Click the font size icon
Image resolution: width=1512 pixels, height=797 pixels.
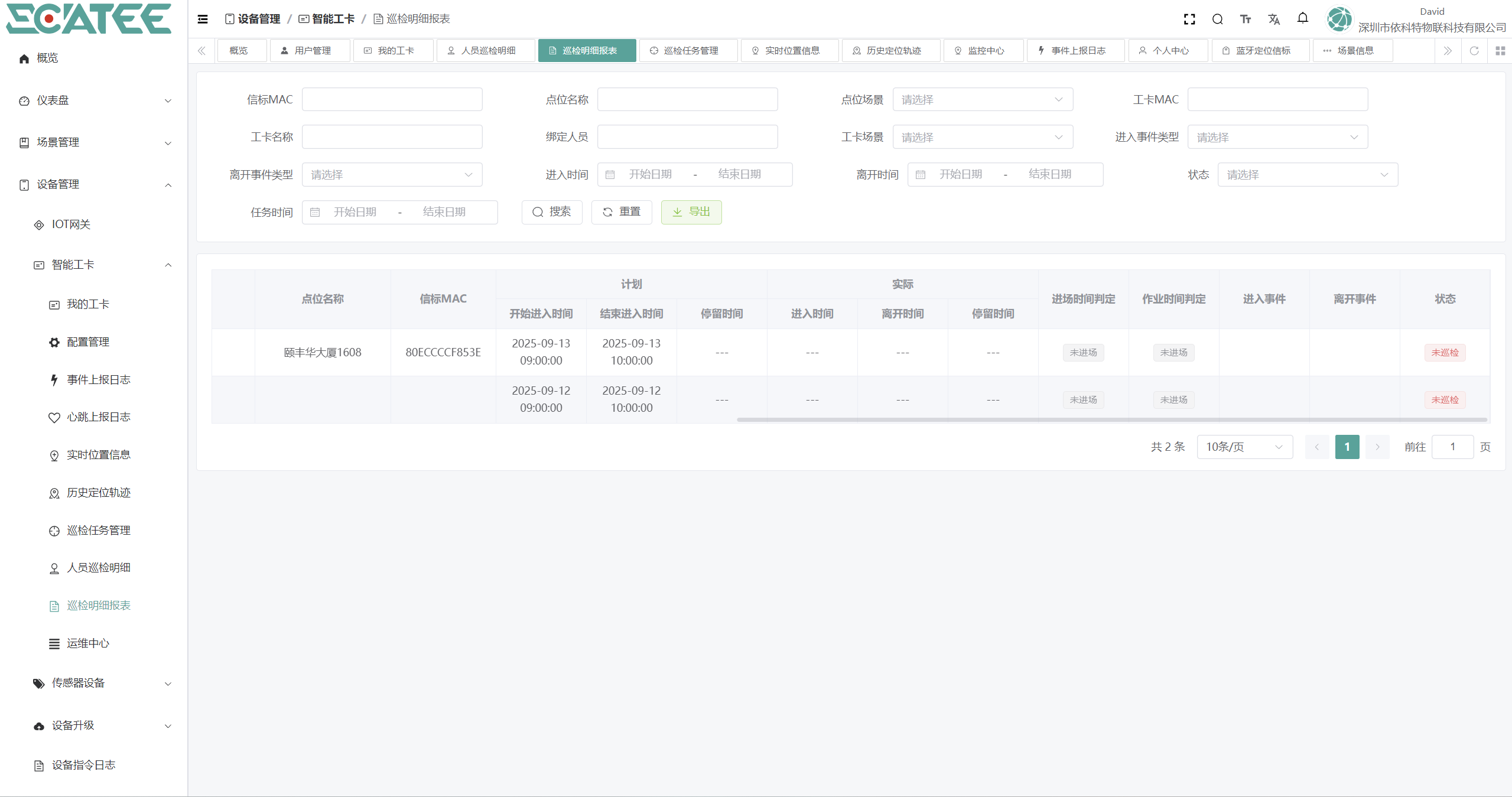[1246, 19]
